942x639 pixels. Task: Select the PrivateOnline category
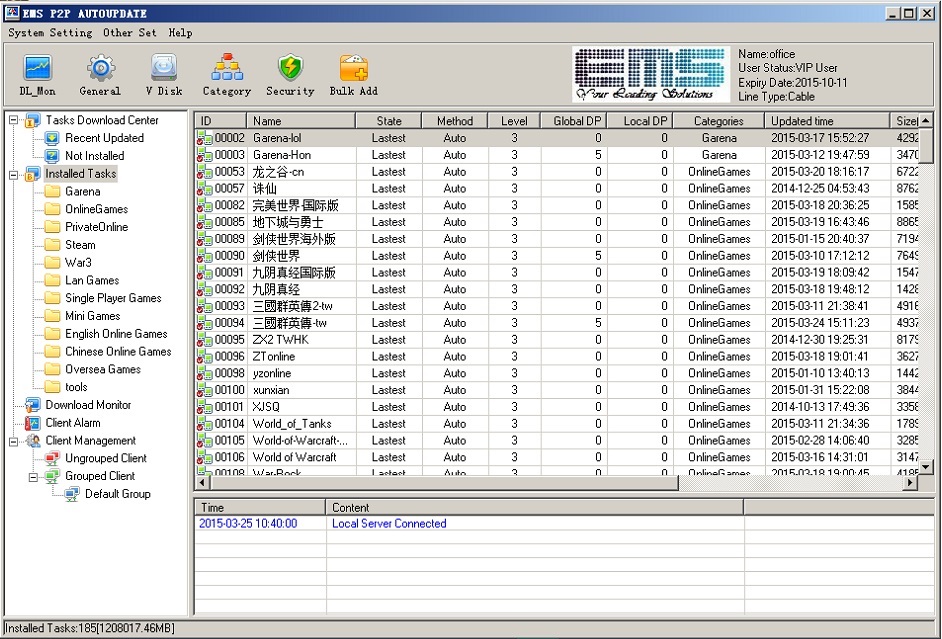click(x=97, y=227)
